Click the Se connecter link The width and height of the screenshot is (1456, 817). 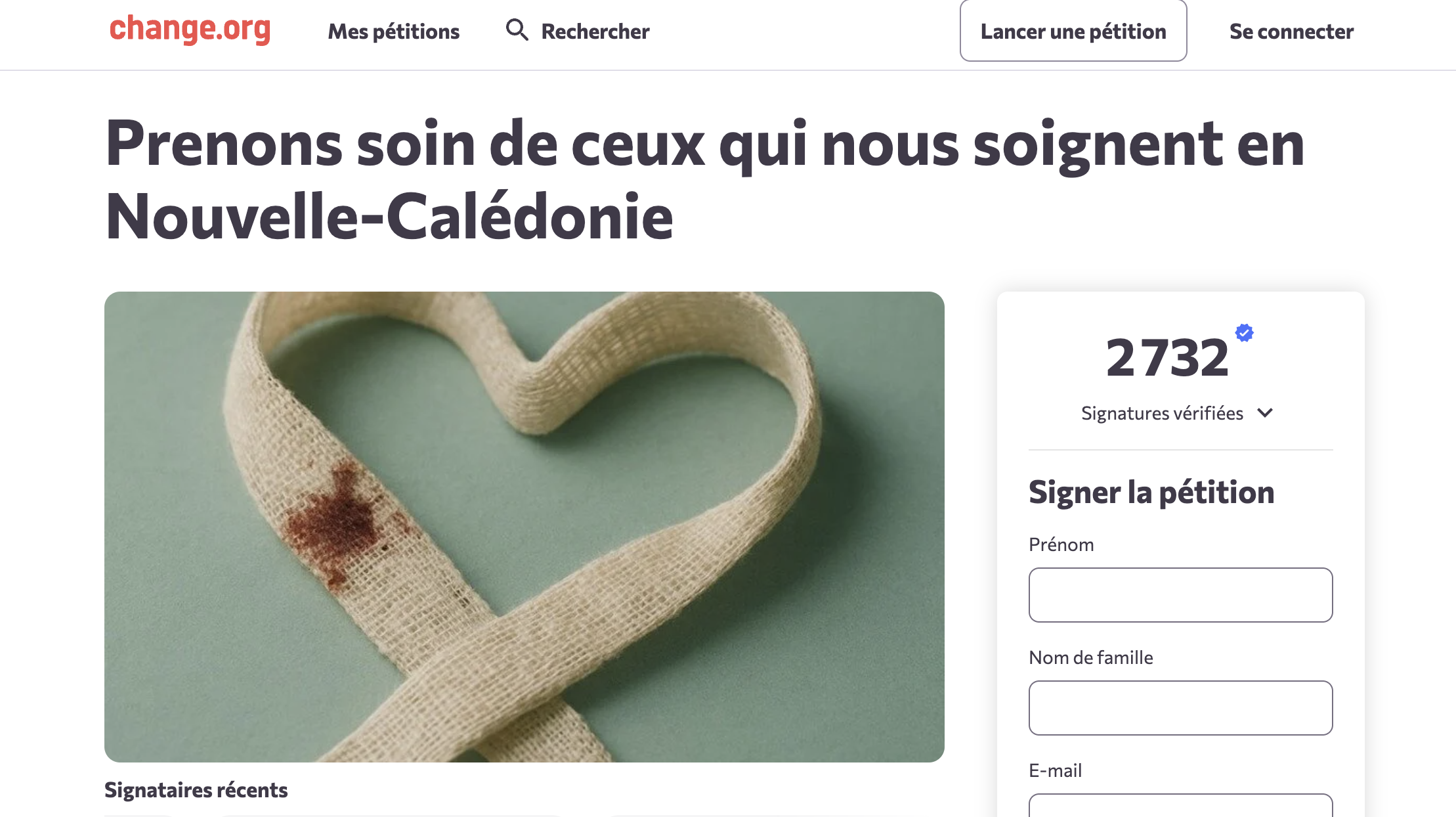tap(1291, 32)
